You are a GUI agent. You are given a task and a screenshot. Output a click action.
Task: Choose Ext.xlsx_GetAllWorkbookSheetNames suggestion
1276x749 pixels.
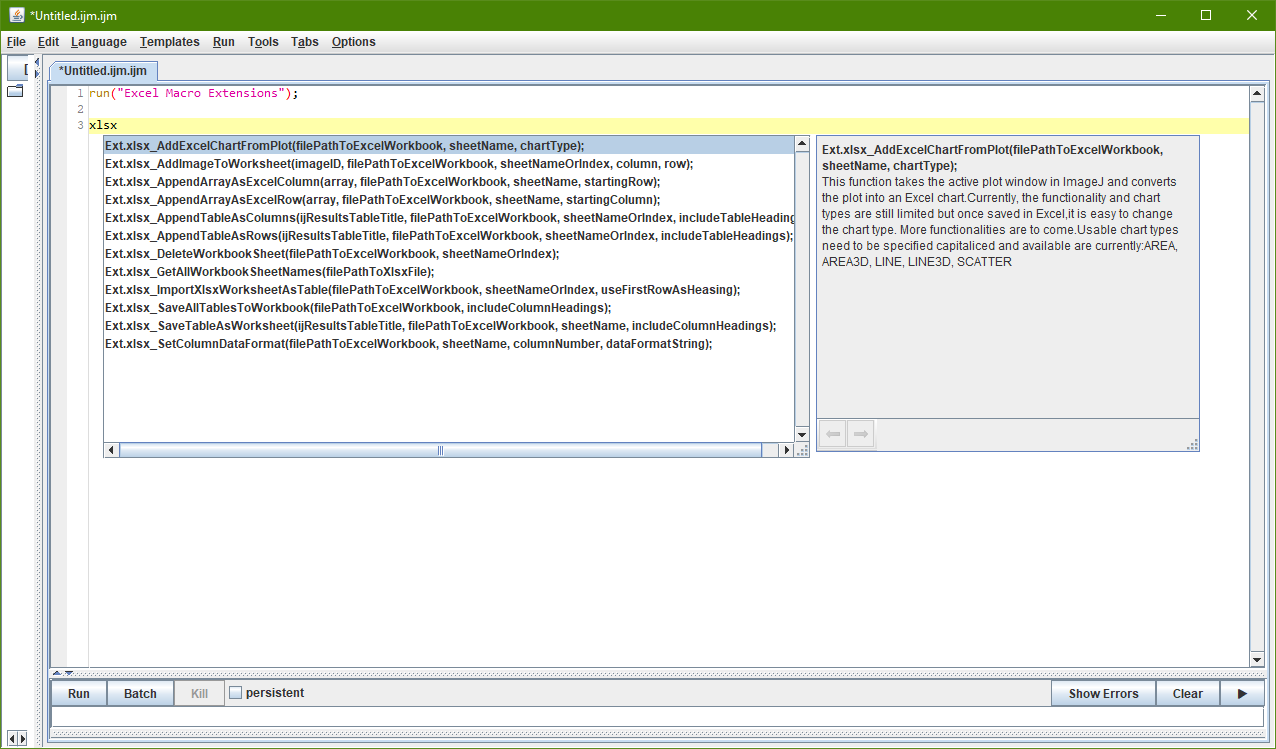point(449,271)
